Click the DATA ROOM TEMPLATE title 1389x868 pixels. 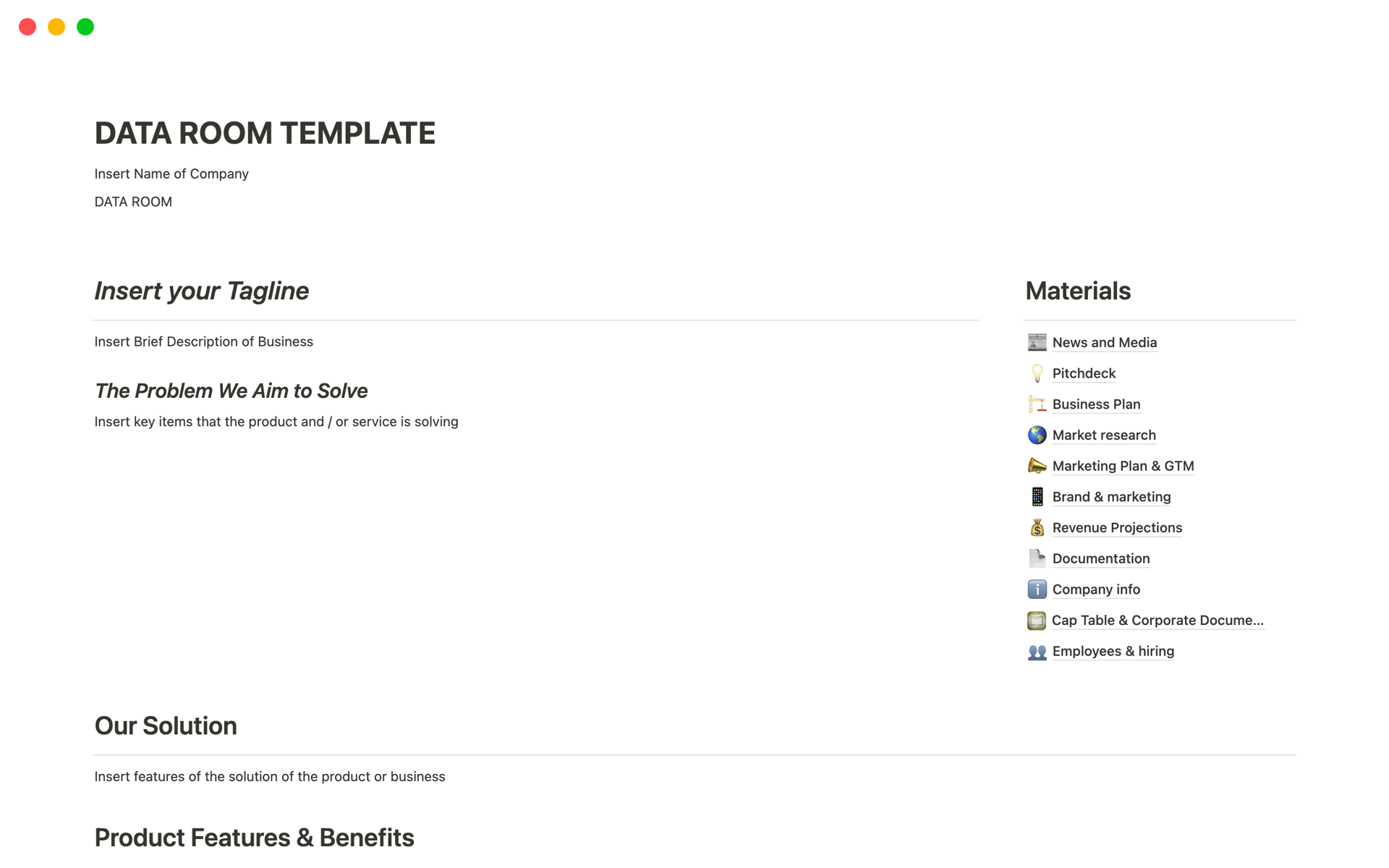pyautogui.click(x=265, y=133)
